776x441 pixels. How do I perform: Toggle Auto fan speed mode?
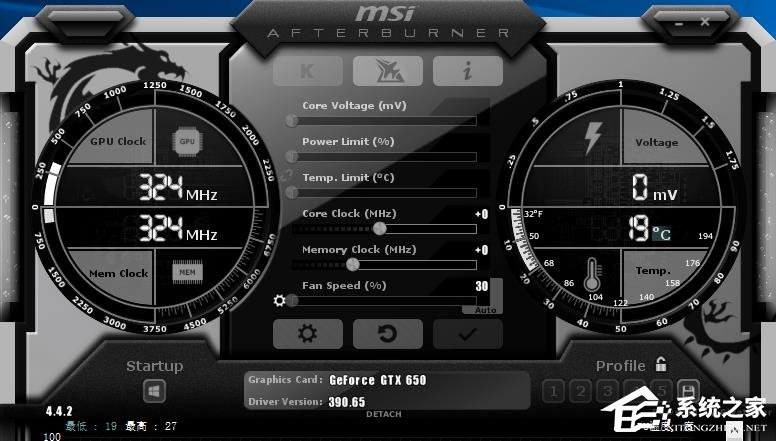pos(486,310)
